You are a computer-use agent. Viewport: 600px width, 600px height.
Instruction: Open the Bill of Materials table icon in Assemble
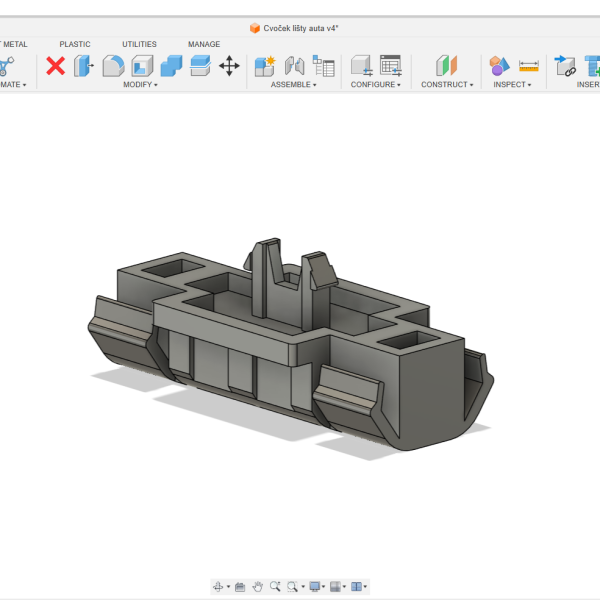pyautogui.click(x=324, y=66)
